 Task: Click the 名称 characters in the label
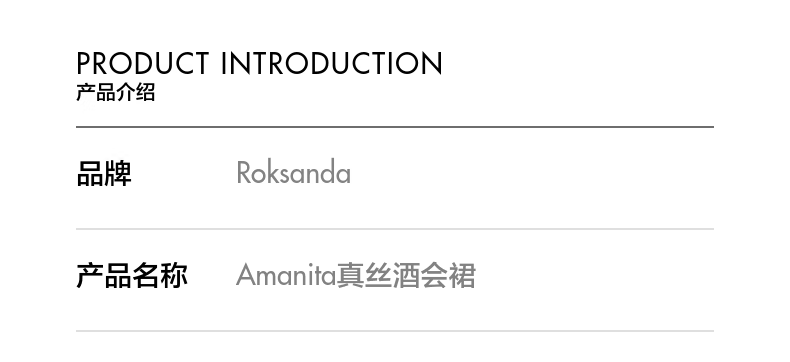(x=160, y=276)
